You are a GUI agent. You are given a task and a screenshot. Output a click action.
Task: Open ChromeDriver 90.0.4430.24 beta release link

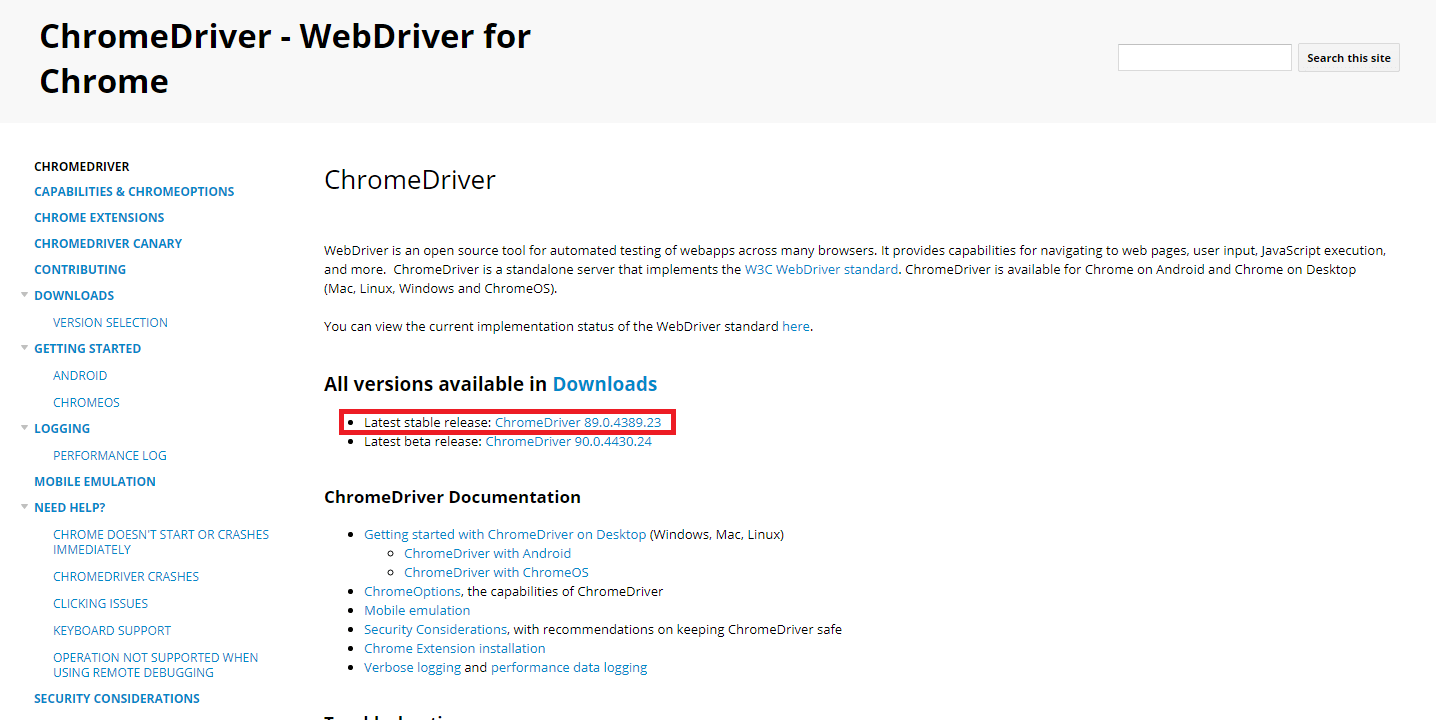(568, 442)
